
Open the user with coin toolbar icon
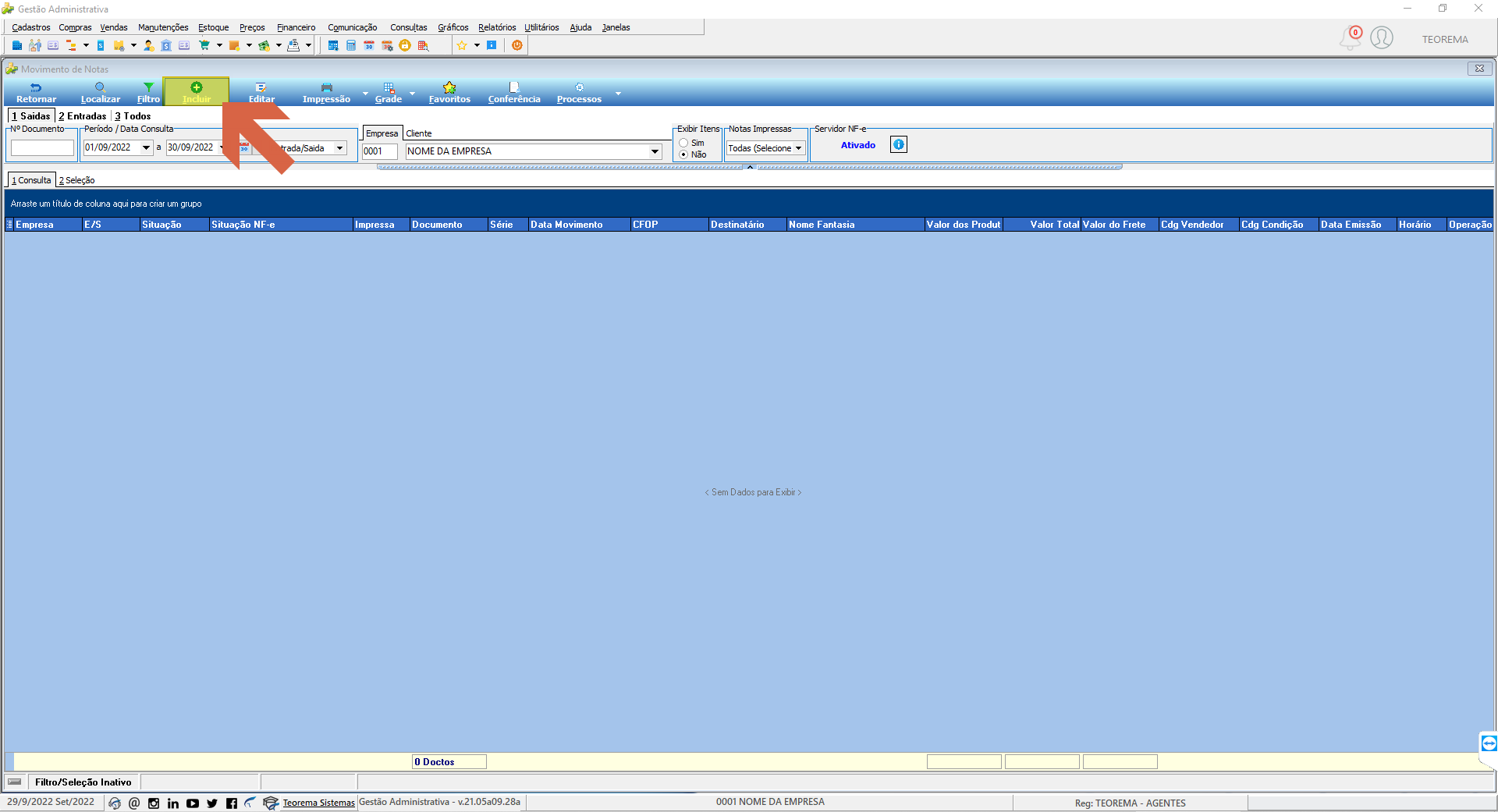[148, 45]
